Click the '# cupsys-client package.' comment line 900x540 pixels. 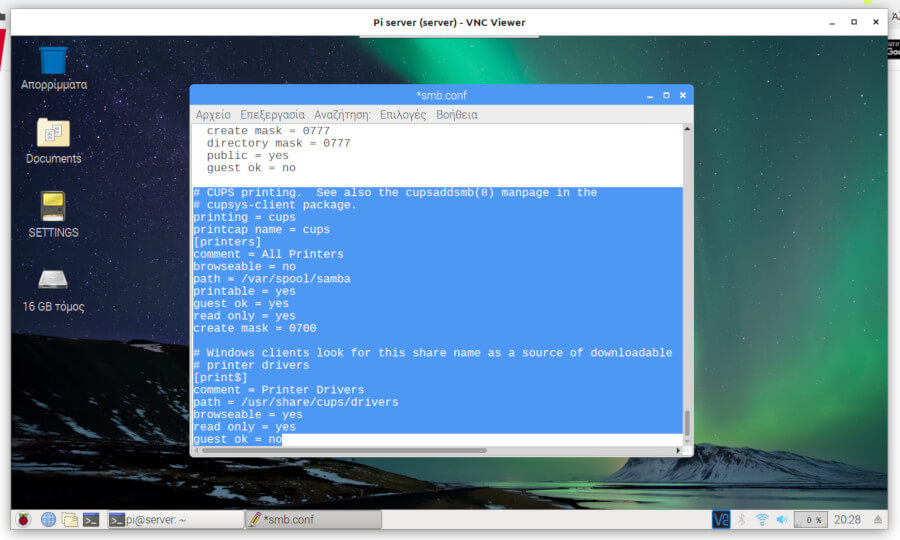click(x=275, y=205)
